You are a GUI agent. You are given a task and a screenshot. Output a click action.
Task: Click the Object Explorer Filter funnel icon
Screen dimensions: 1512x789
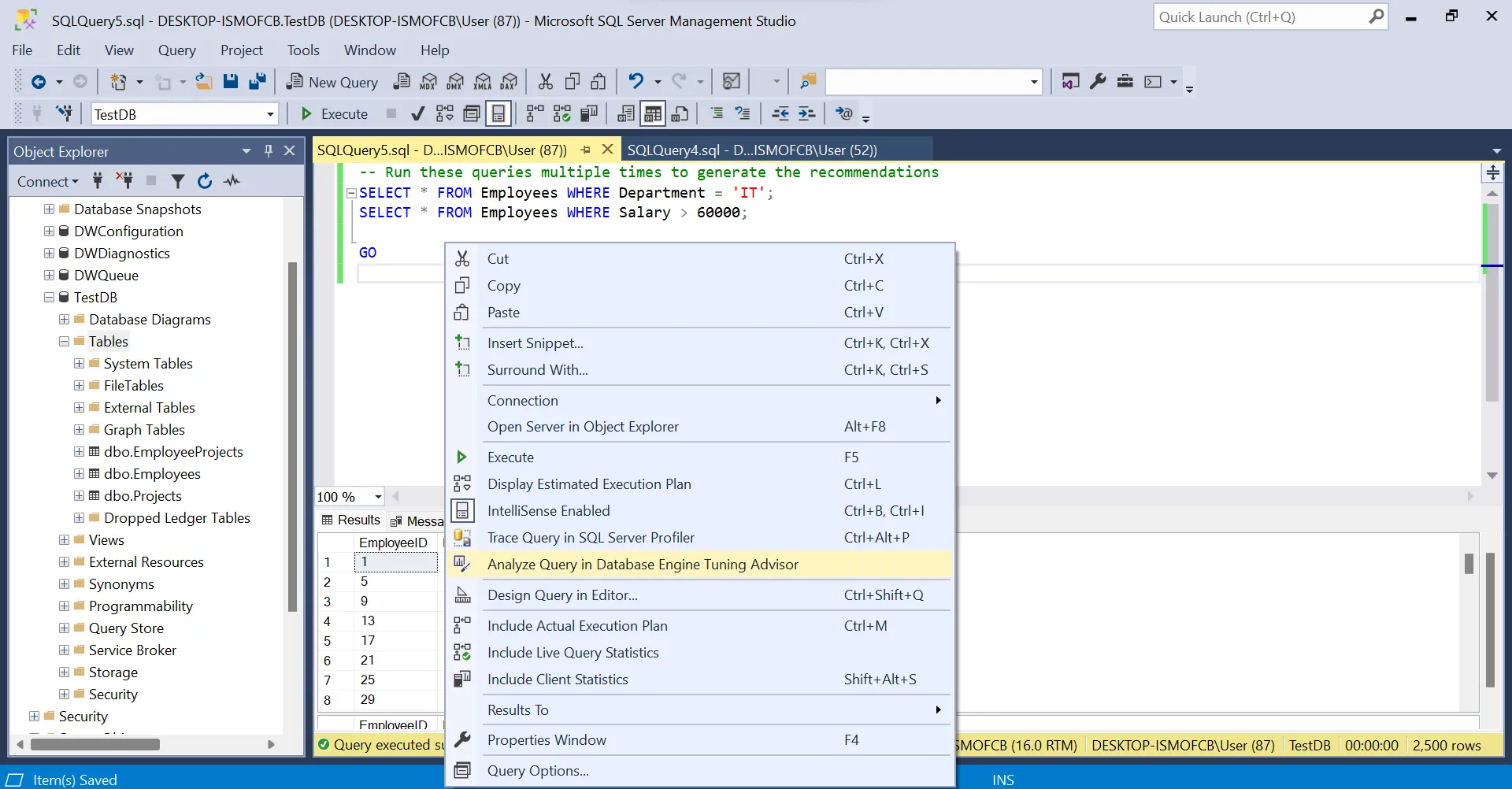click(x=178, y=181)
